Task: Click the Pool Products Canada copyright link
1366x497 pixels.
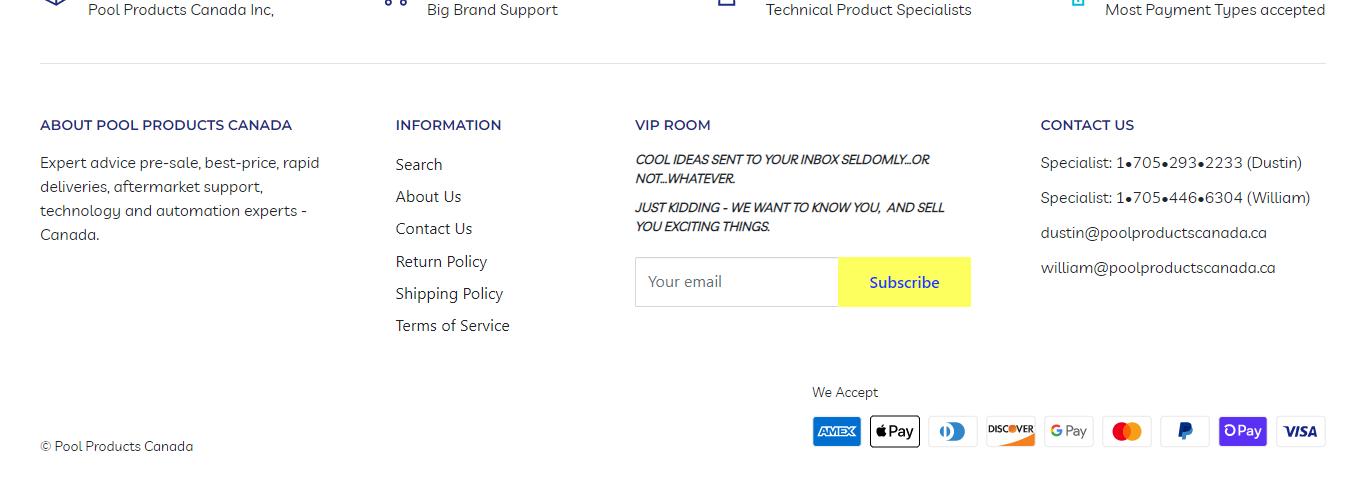Action: point(124,447)
